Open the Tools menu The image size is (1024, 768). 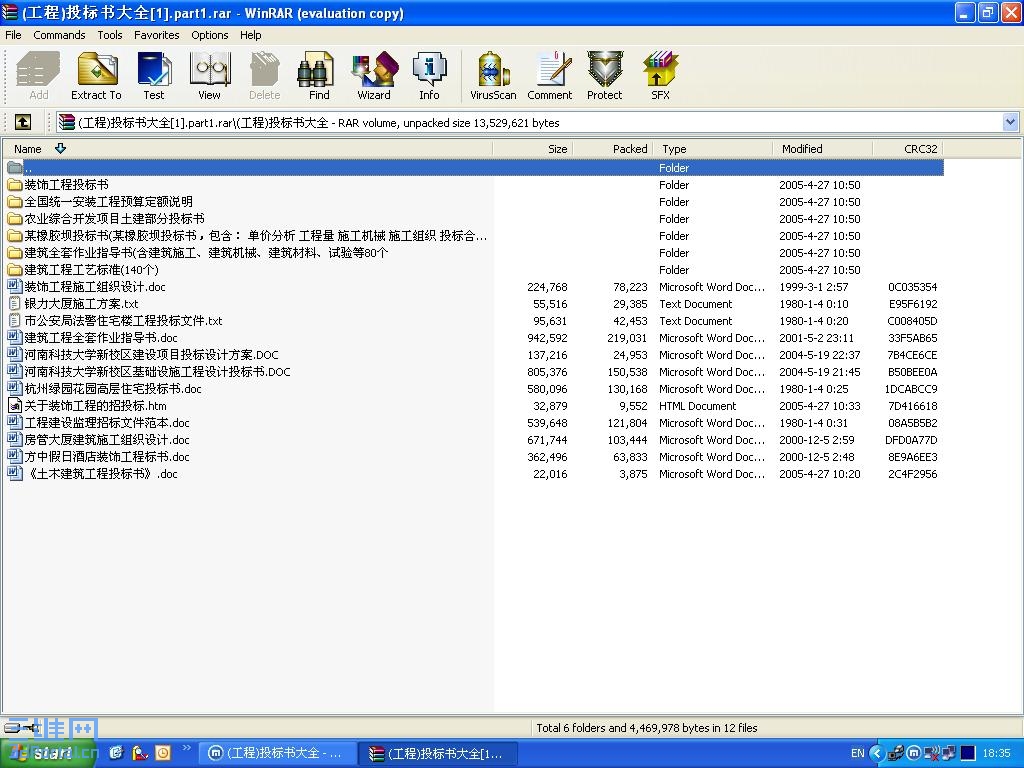tap(110, 35)
